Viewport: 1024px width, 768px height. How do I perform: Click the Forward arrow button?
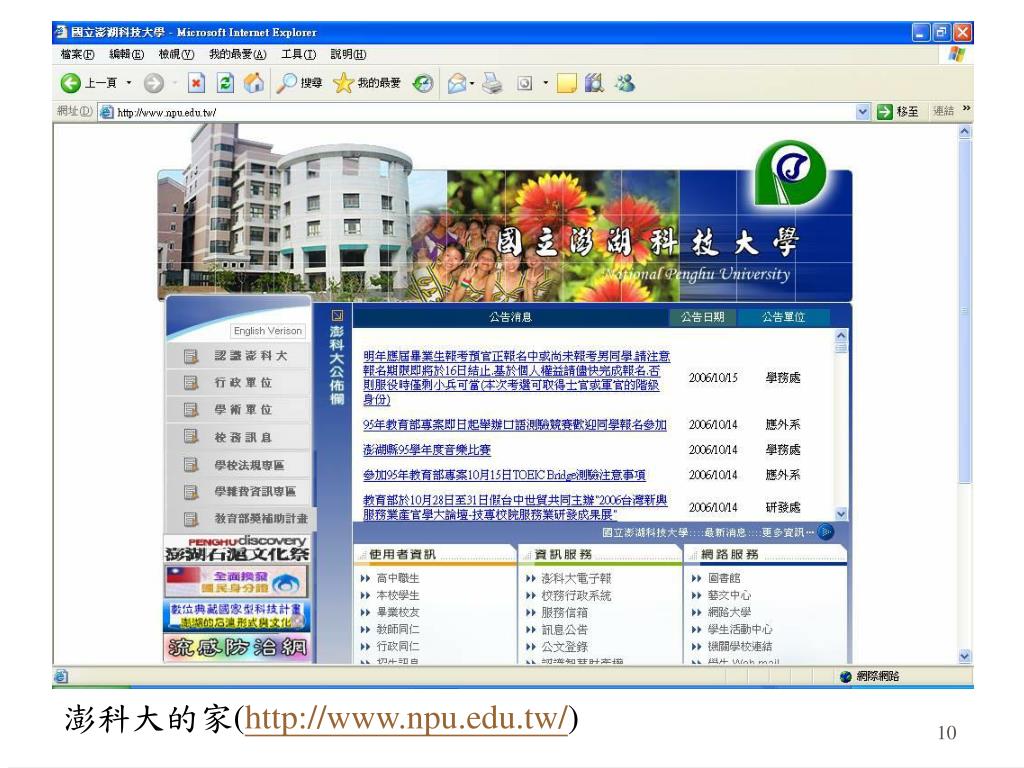(153, 84)
